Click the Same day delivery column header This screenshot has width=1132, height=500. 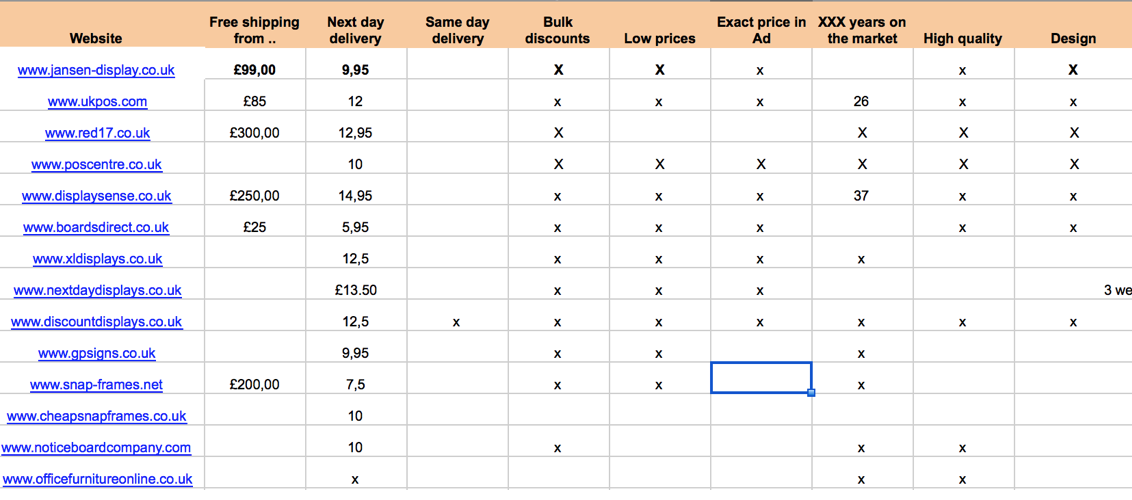(x=456, y=30)
